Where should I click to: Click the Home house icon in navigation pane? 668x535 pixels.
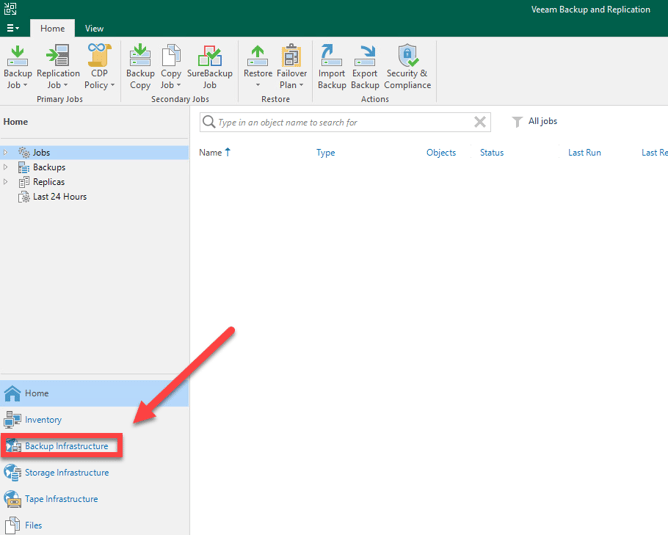[12, 393]
